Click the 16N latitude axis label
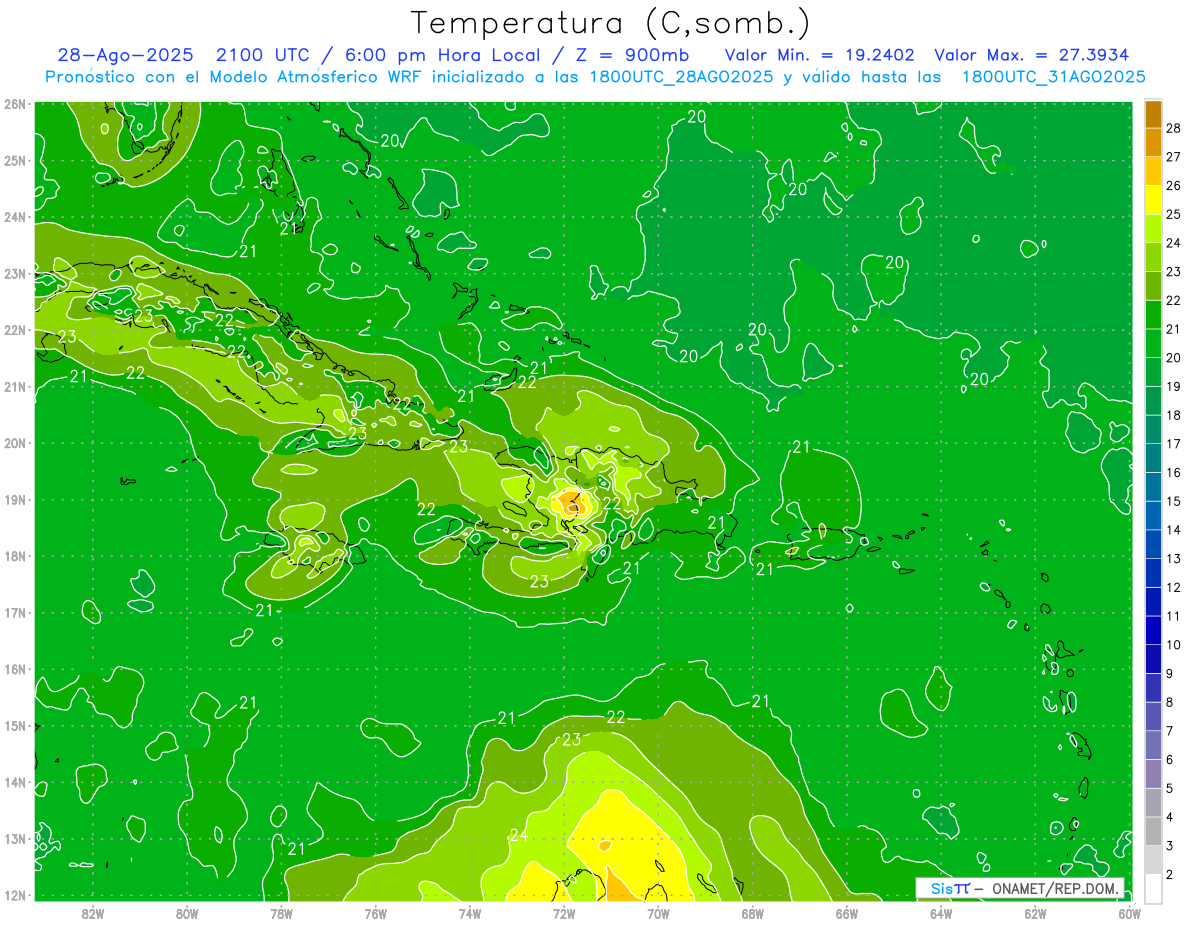This screenshot has width=1200, height=927. pos(15,669)
